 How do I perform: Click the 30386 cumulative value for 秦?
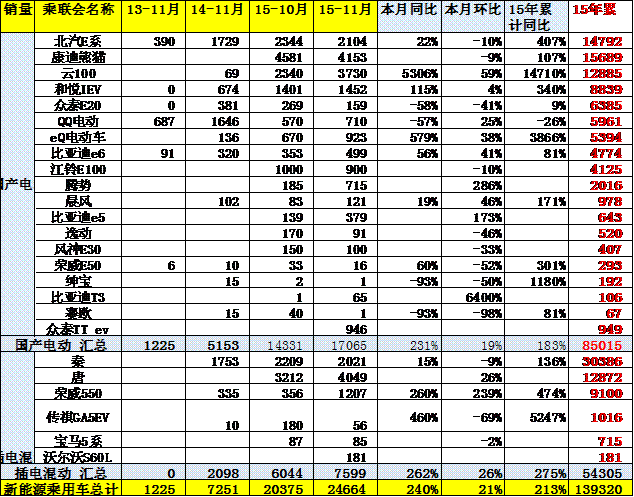[600, 361]
